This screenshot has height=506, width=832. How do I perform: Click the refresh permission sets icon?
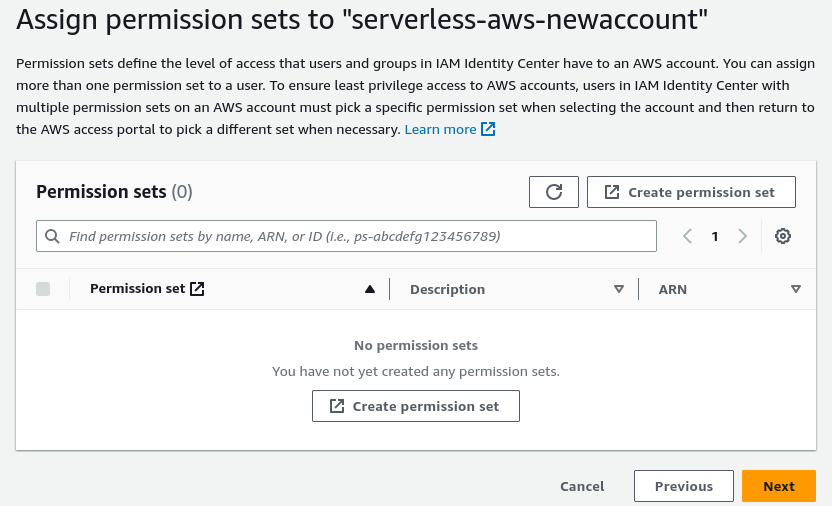pos(554,192)
